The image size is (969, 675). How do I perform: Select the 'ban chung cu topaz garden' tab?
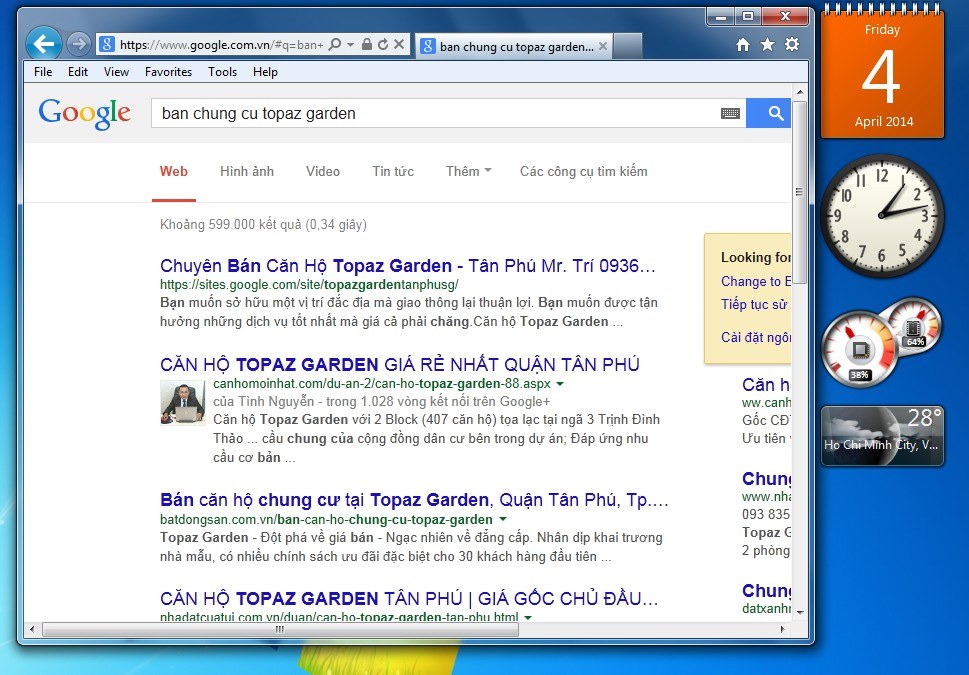click(514, 46)
